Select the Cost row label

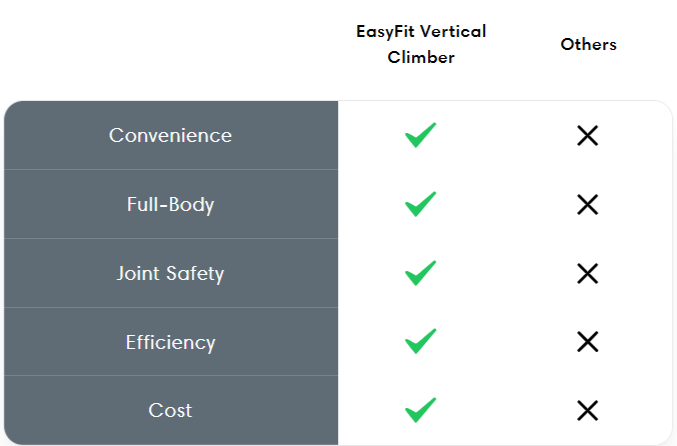tap(171, 410)
